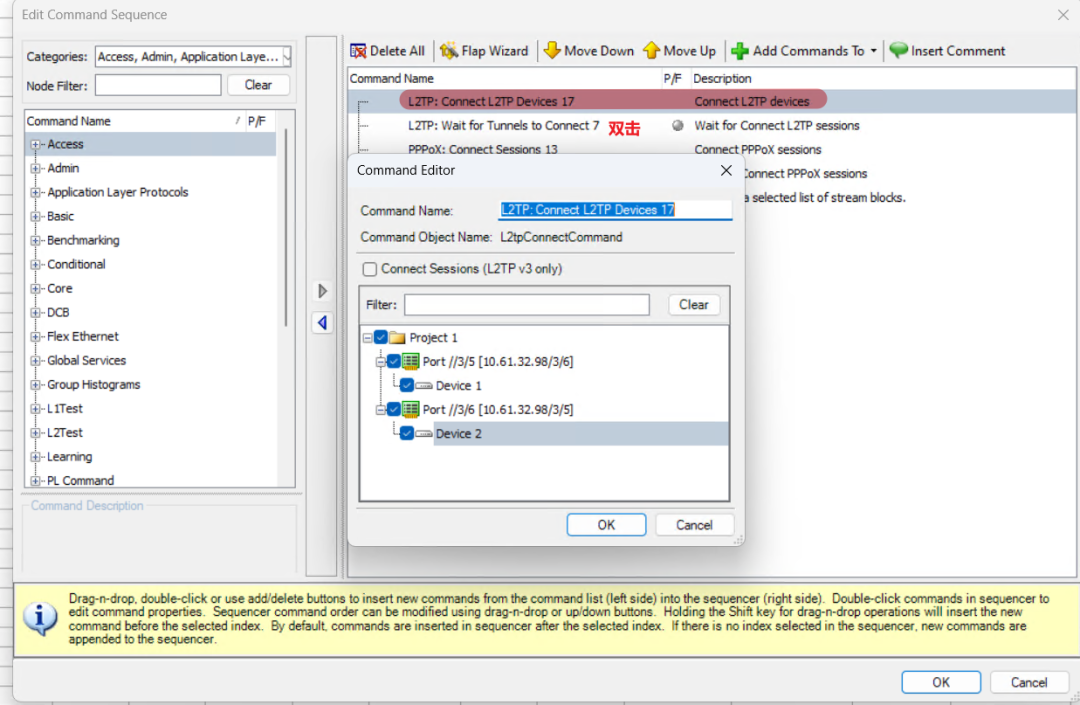
Task: Click the Delete All toolbar icon
Action: (x=358, y=51)
